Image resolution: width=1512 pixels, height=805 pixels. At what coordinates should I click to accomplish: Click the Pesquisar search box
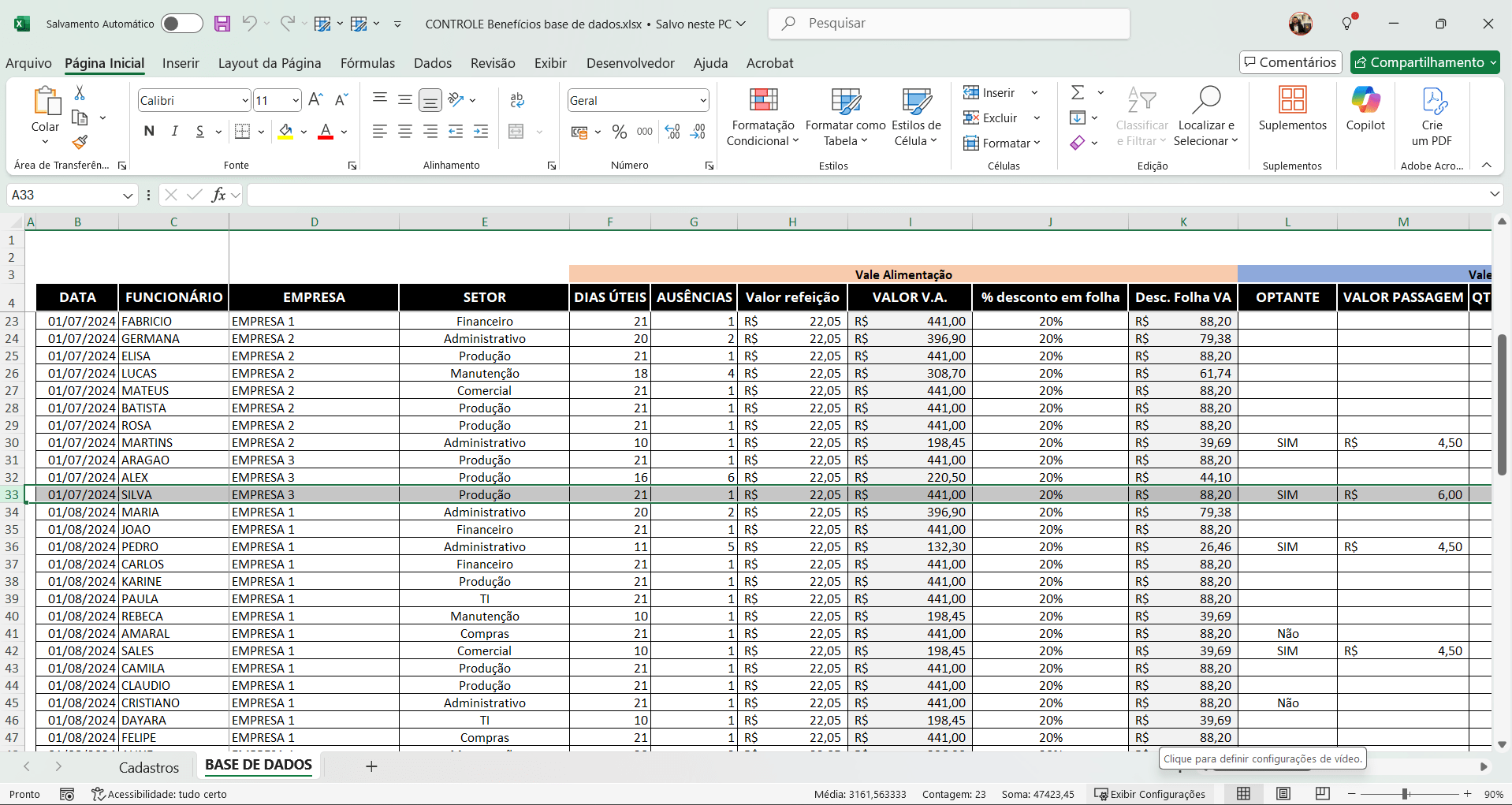pyautogui.click(x=949, y=24)
